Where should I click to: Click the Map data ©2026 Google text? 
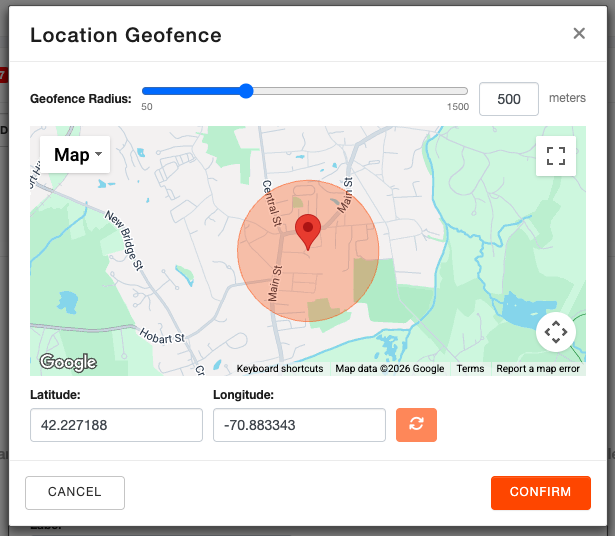(389, 369)
